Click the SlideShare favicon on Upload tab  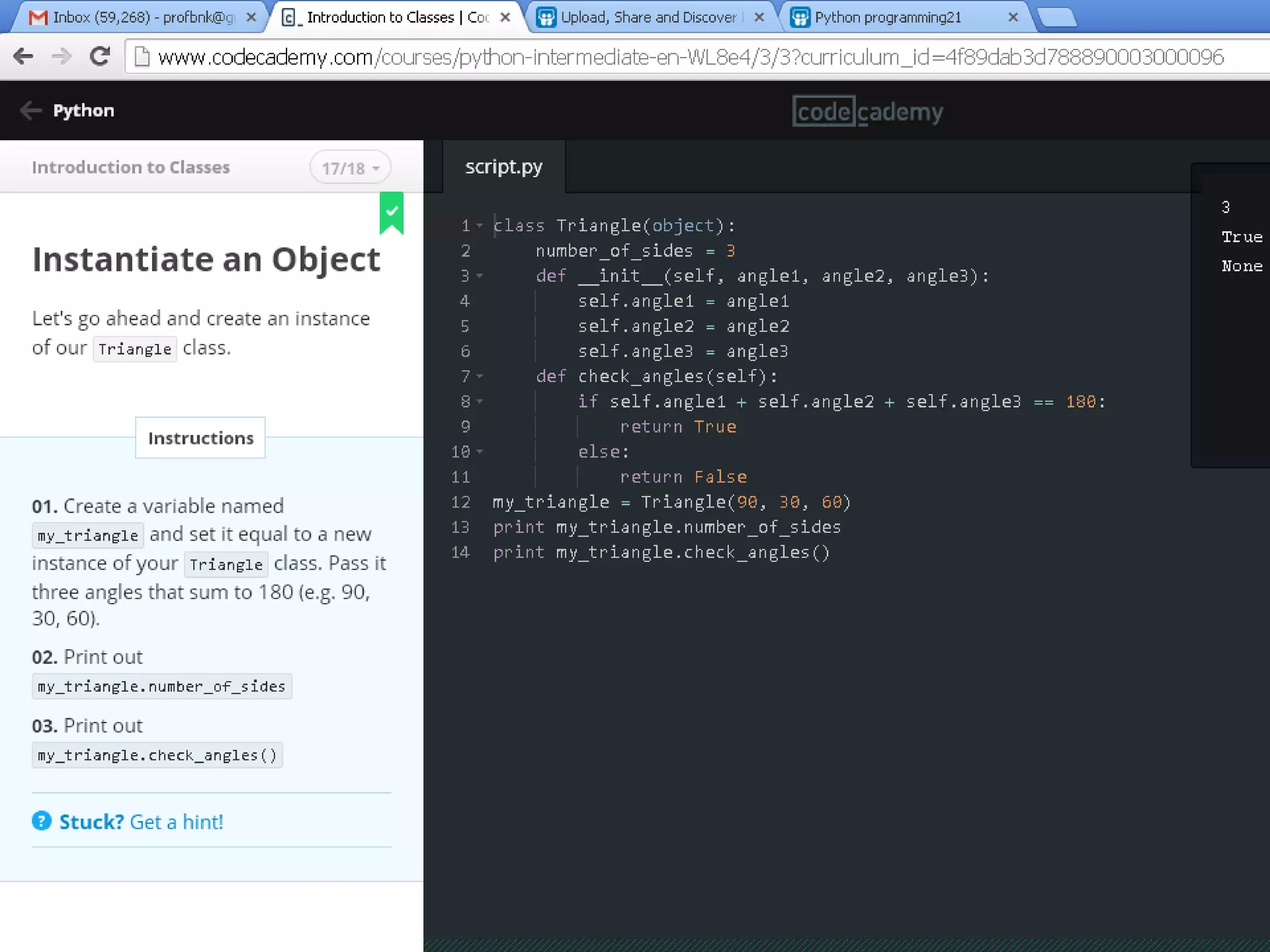click(x=546, y=17)
